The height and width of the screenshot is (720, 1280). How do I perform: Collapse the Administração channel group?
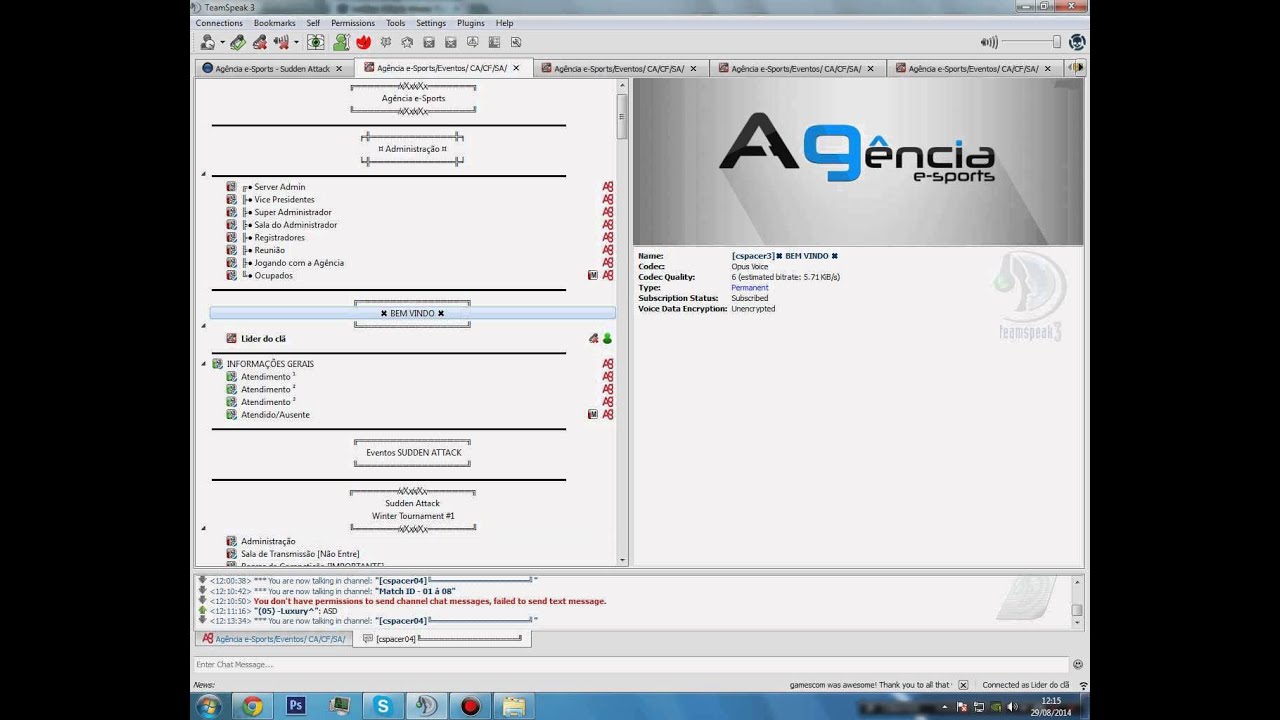click(204, 174)
